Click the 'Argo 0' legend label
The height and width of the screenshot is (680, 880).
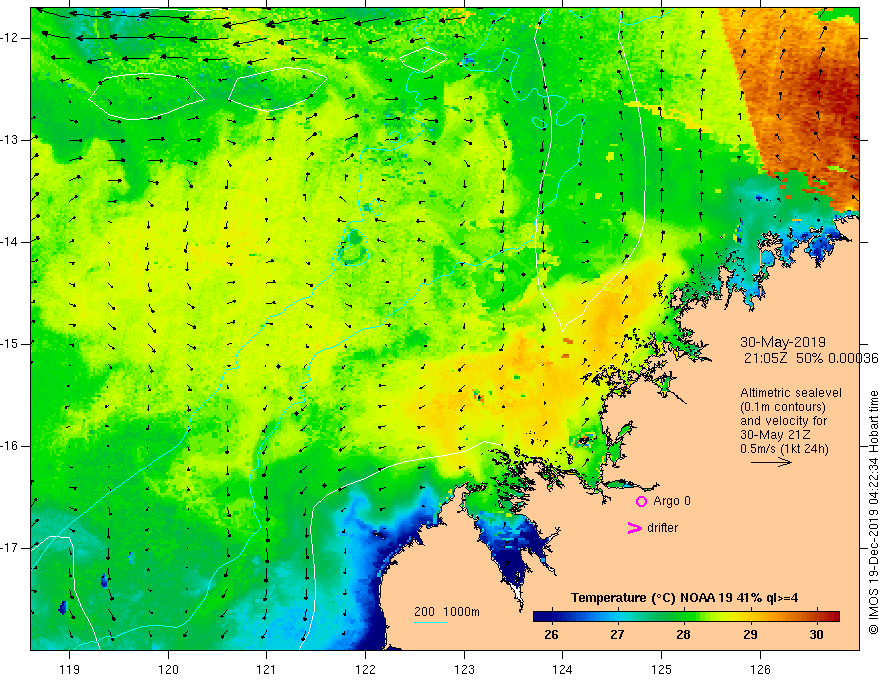pyautogui.click(x=672, y=501)
